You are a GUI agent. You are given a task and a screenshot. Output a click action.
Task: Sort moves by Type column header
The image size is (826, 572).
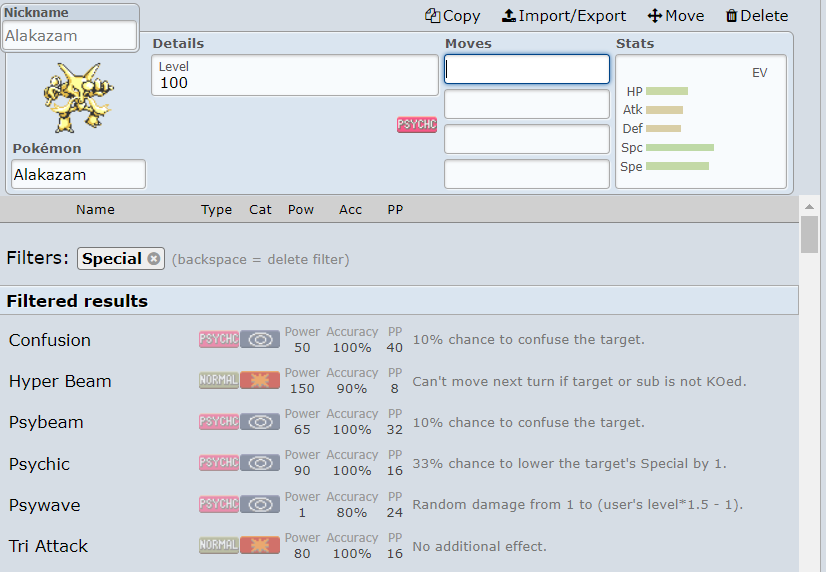pos(216,210)
